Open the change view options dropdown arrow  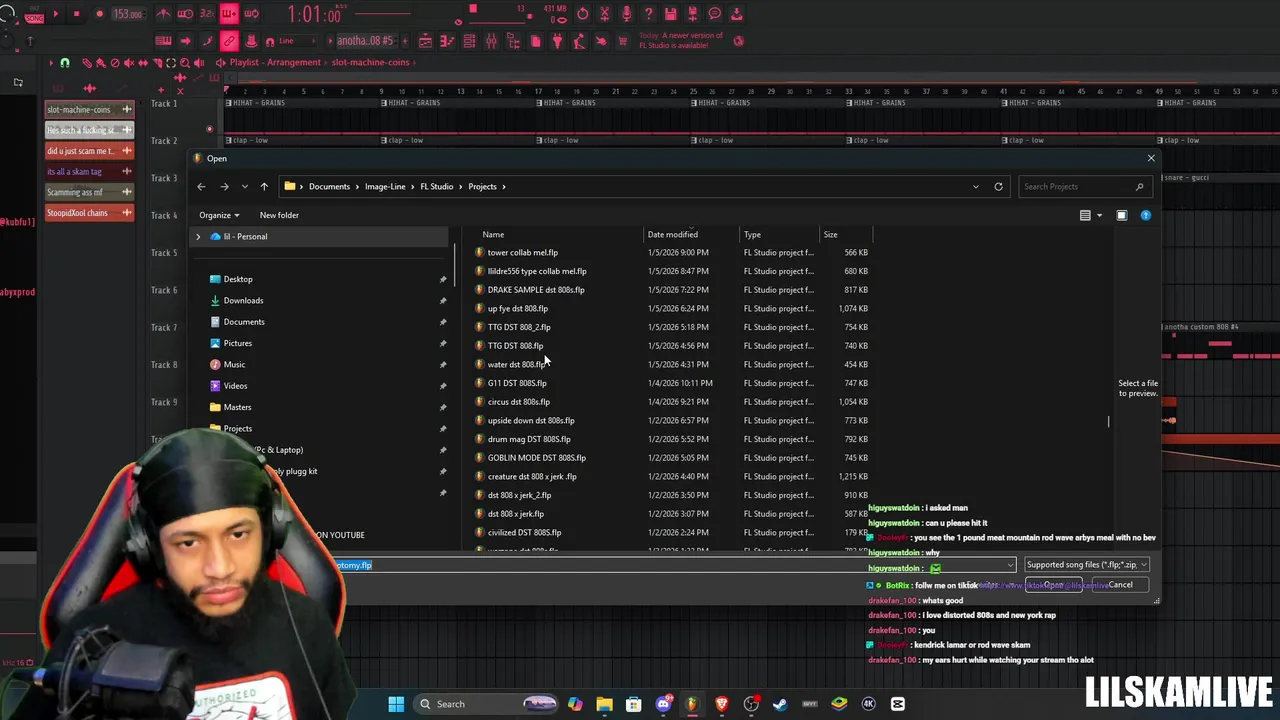coord(1099,215)
